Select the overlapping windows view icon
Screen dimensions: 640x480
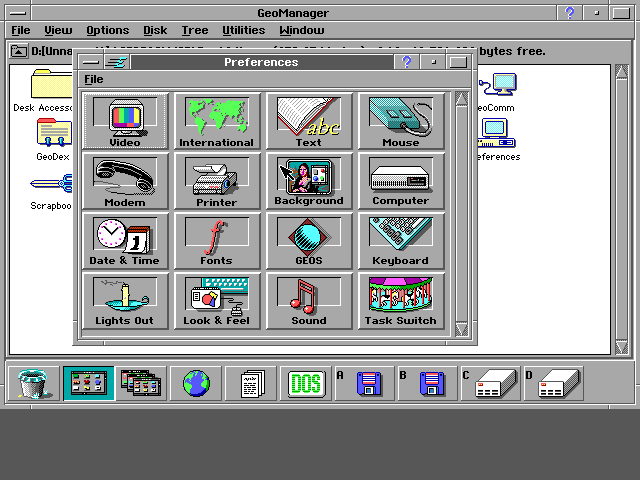[x=141, y=383]
